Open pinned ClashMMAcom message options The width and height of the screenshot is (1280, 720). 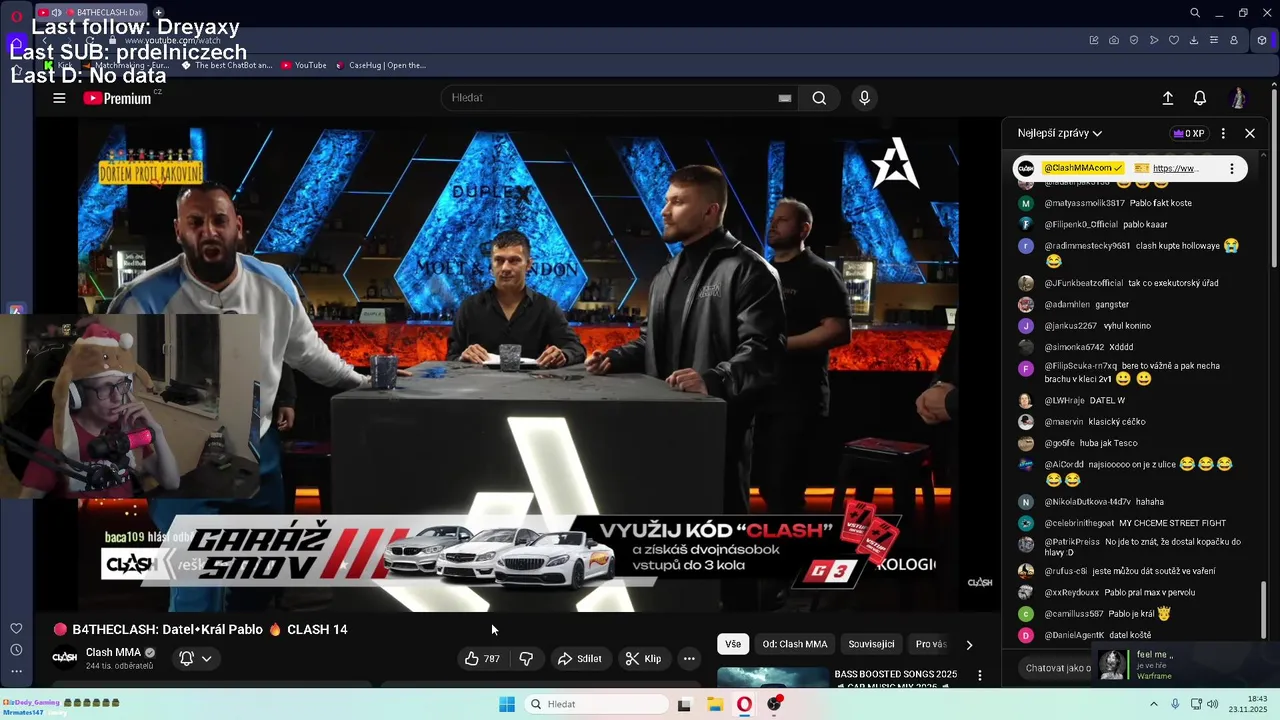[1232, 168]
